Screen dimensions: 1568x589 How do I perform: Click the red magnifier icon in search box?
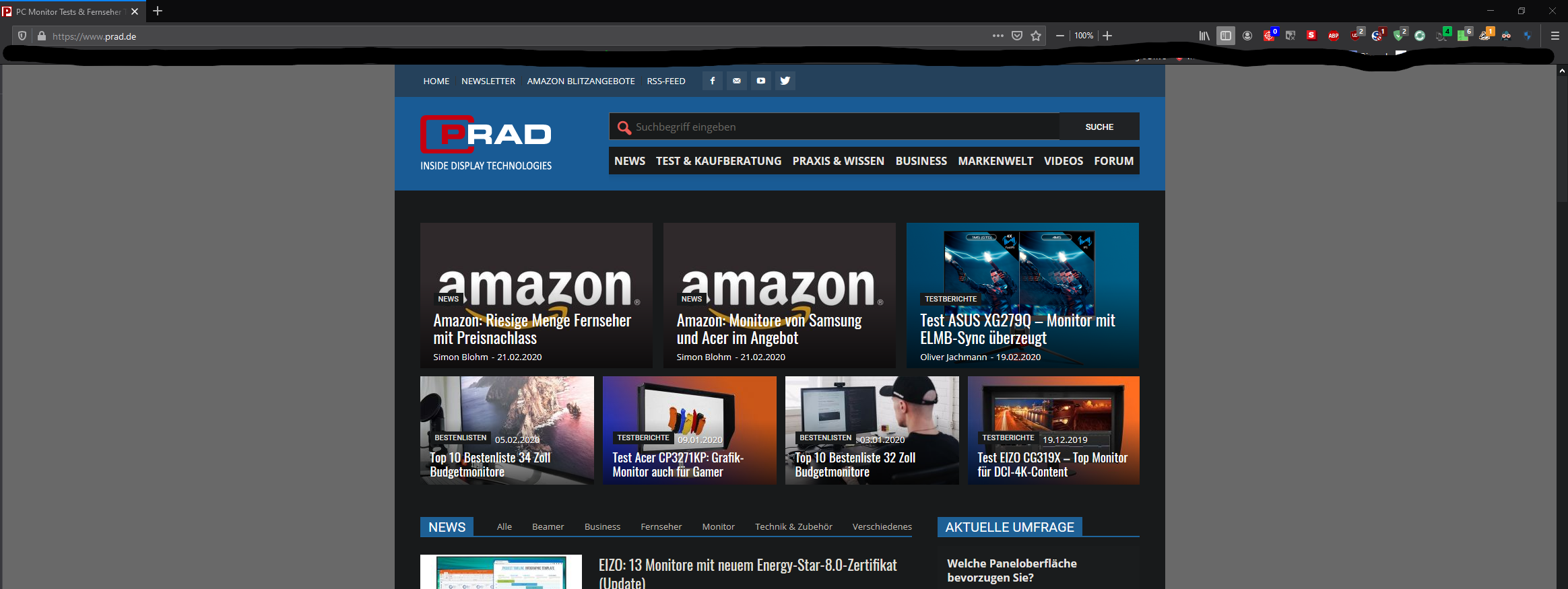click(624, 127)
